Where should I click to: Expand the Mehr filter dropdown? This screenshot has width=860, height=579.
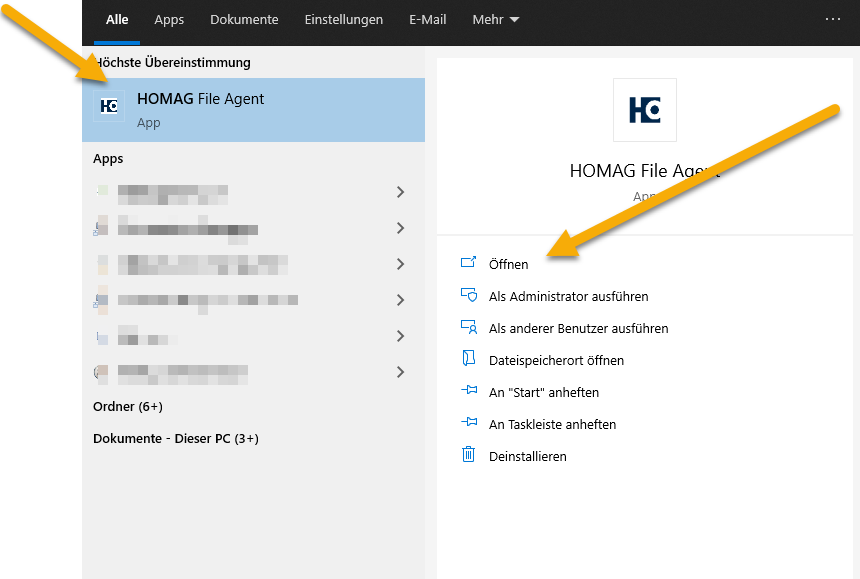496,20
